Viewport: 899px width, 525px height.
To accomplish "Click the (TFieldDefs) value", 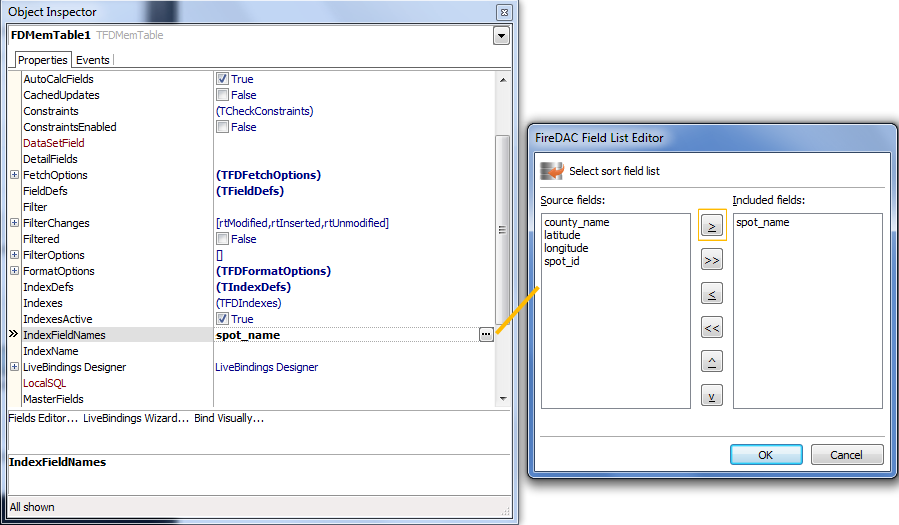I will 250,191.
